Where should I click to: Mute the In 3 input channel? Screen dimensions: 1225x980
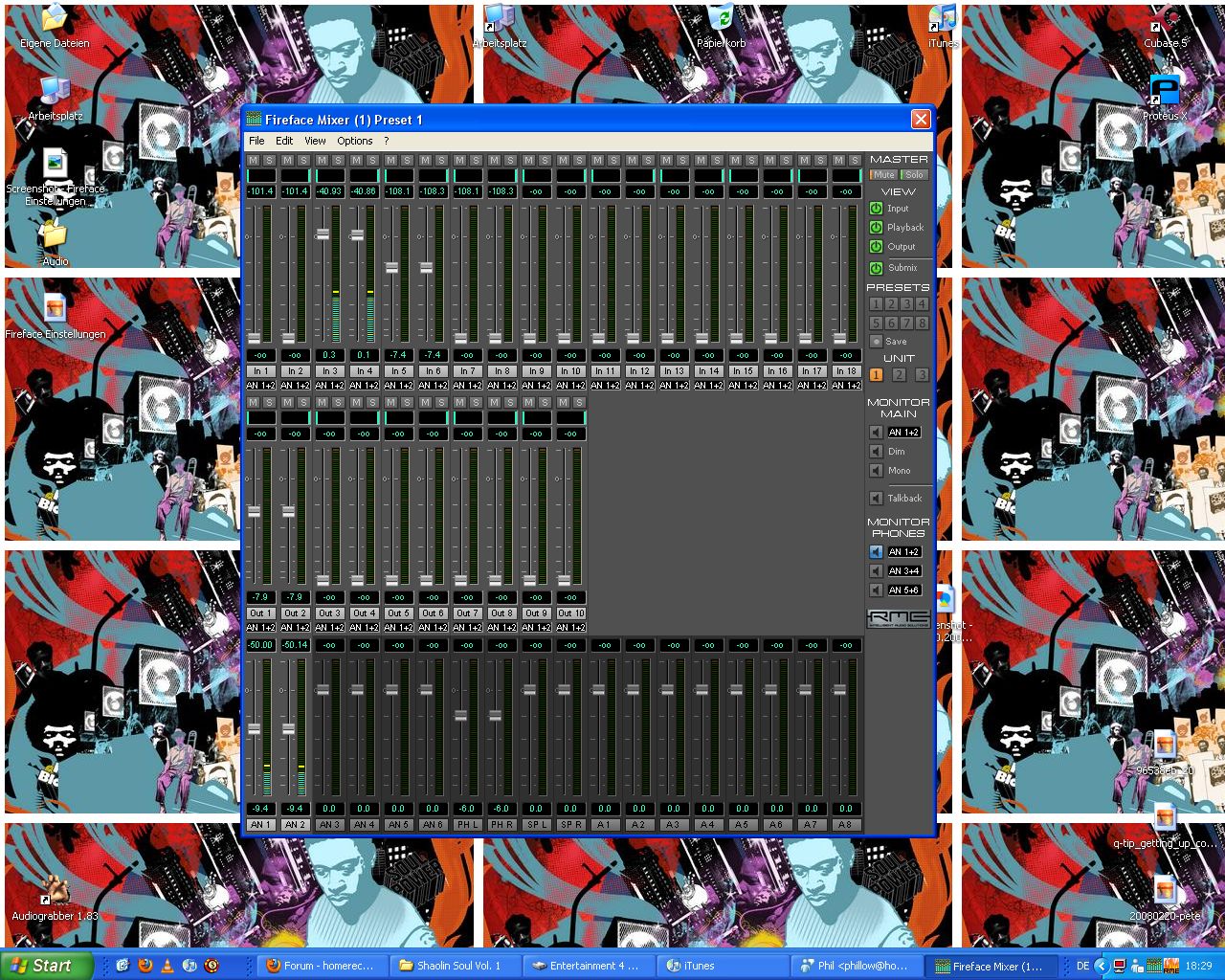click(323, 161)
